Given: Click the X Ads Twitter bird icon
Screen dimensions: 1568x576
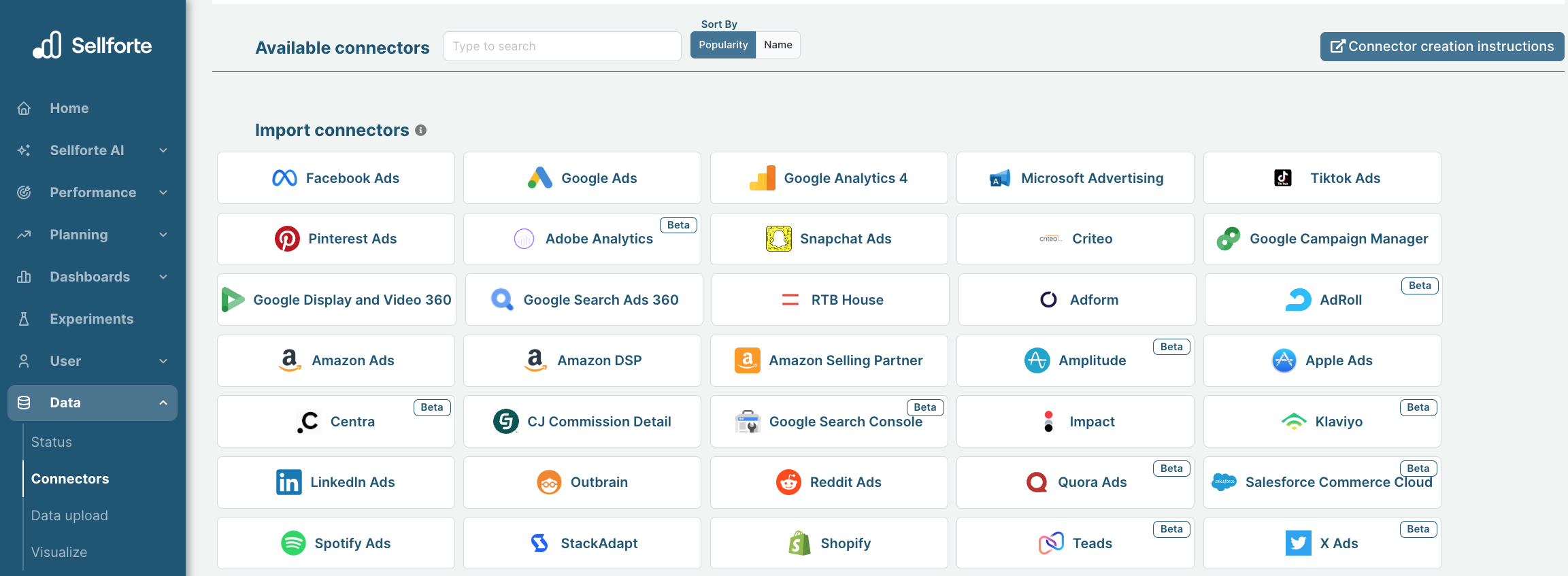Looking at the screenshot, I should tap(1299, 543).
